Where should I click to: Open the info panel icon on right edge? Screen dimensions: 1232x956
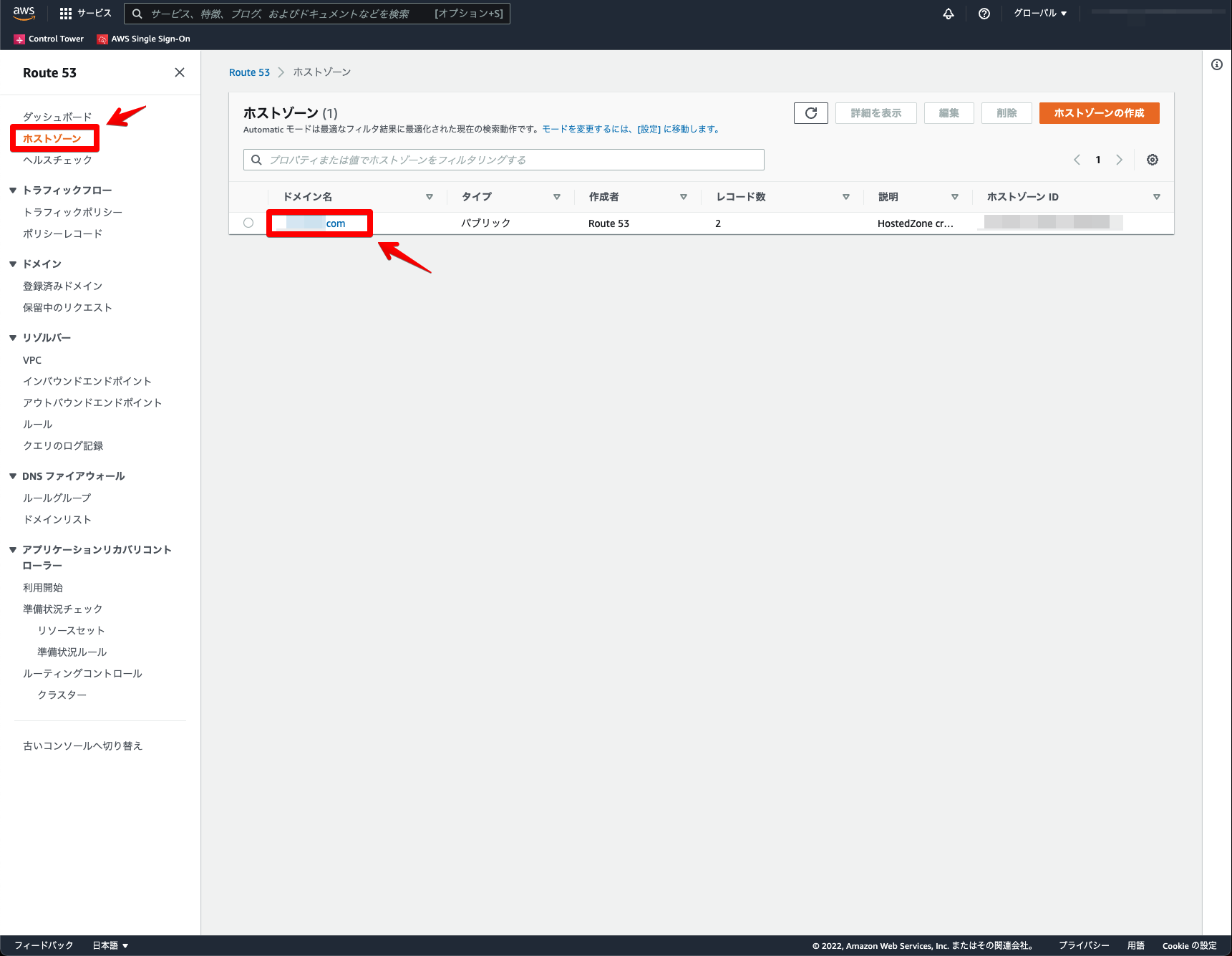[x=1217, y=64]
